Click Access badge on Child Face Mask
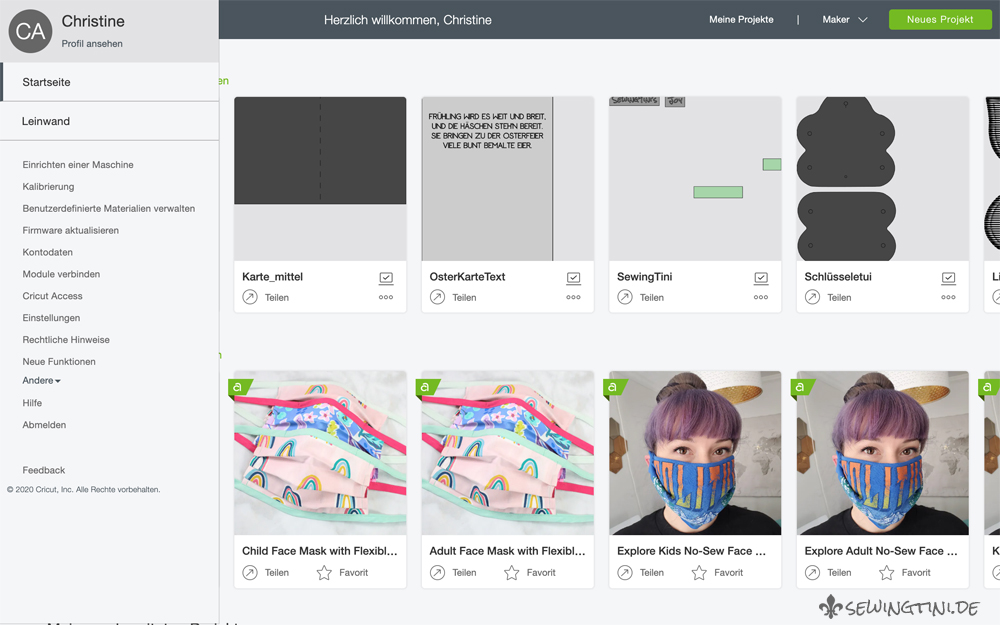This screenshot has width=1000, height=625. [x=239, y=388]
